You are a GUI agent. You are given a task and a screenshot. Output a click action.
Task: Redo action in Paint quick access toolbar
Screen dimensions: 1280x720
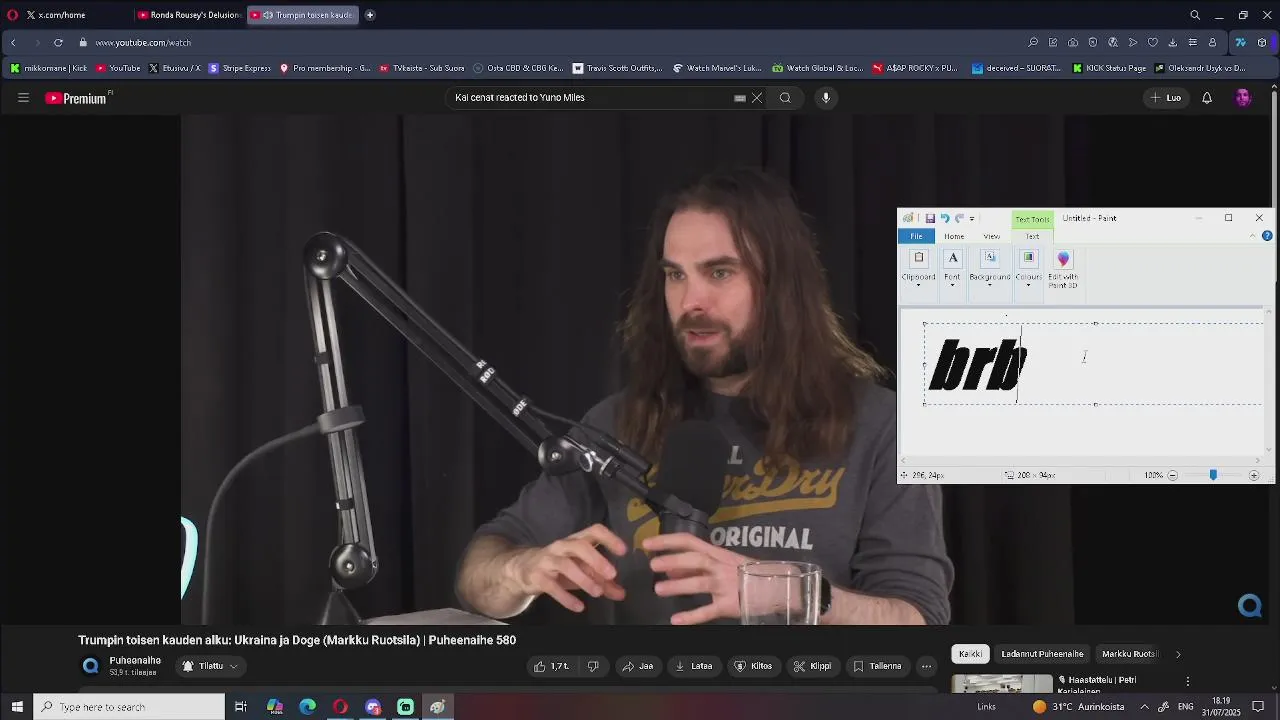pyautogui.click(x=959, y=218)
